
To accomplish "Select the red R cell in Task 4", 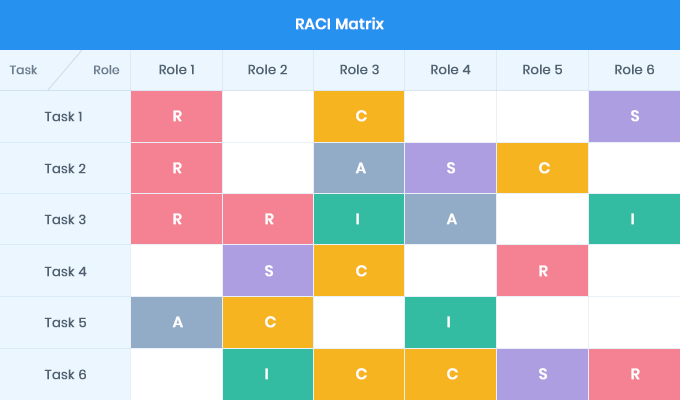I will tap(542, 271).
